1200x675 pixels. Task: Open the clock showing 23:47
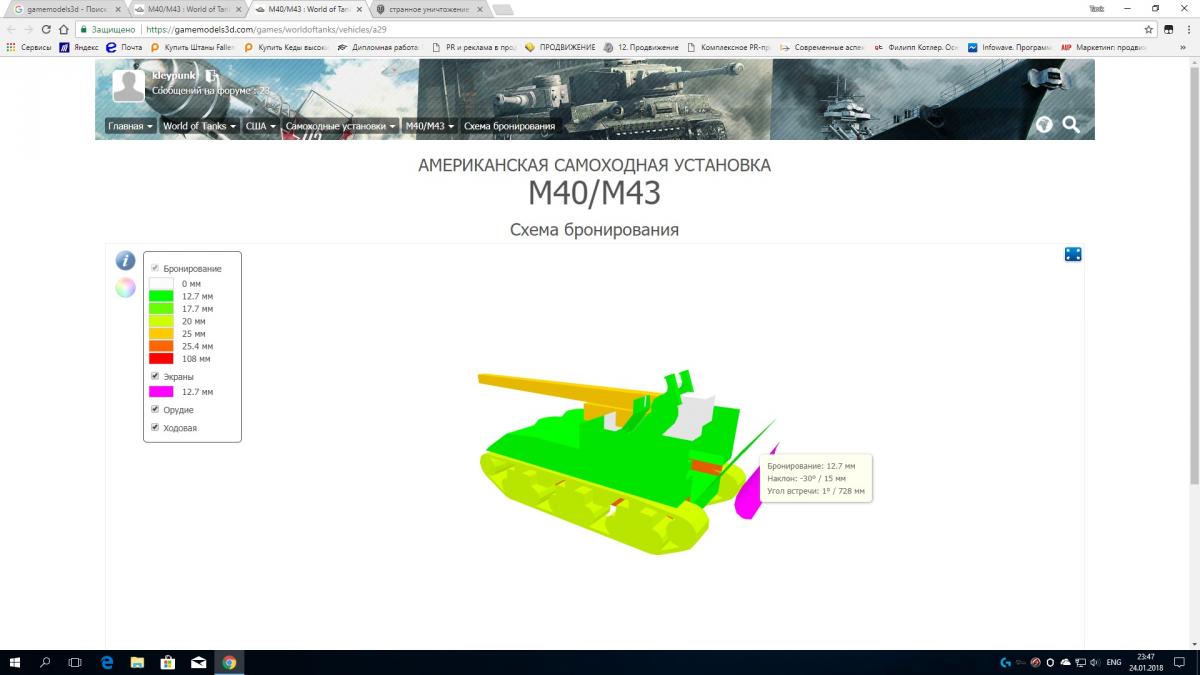(x=1145, y=662)
